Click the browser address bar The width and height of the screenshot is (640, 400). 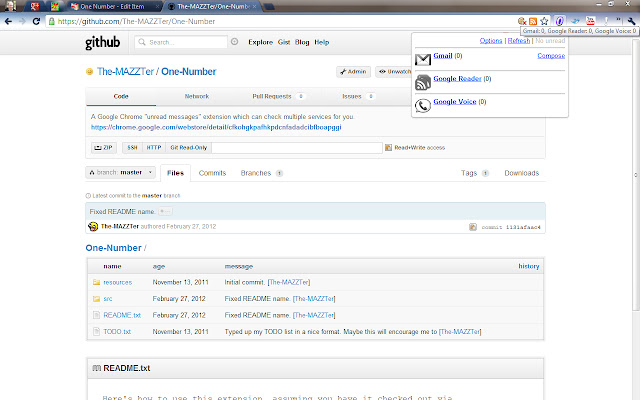pyautogui.click(x=282, y=21)
